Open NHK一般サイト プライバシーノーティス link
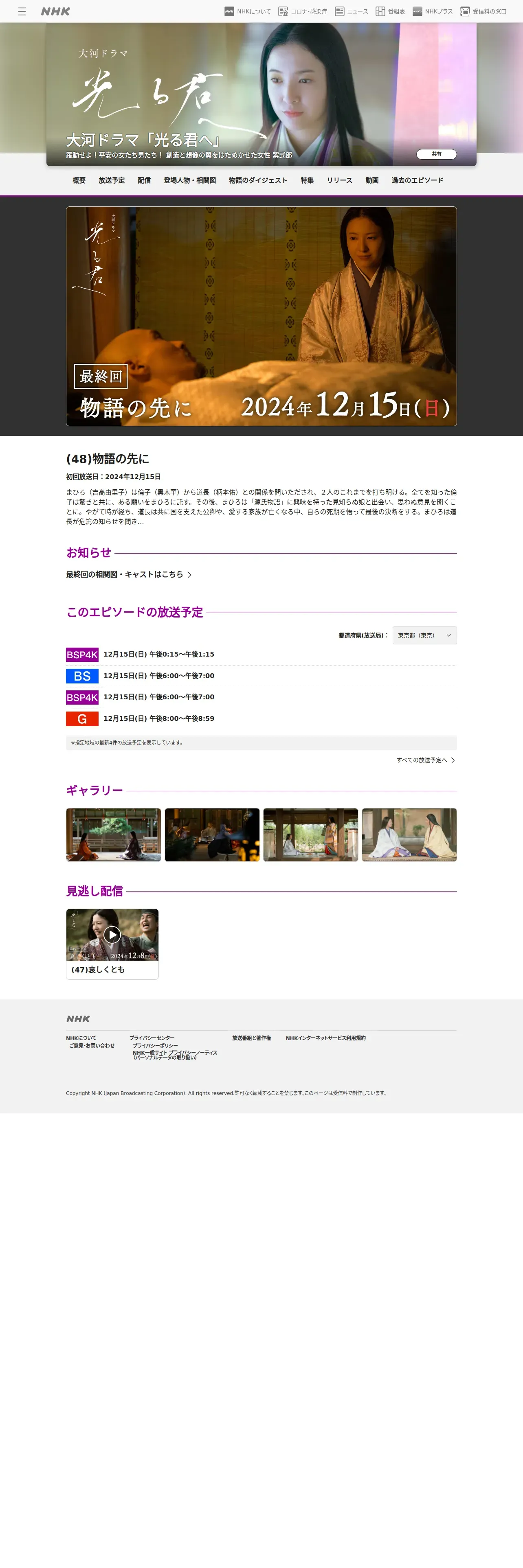The width and height of the screenshot is (523, 1568). coord(175,1055)
